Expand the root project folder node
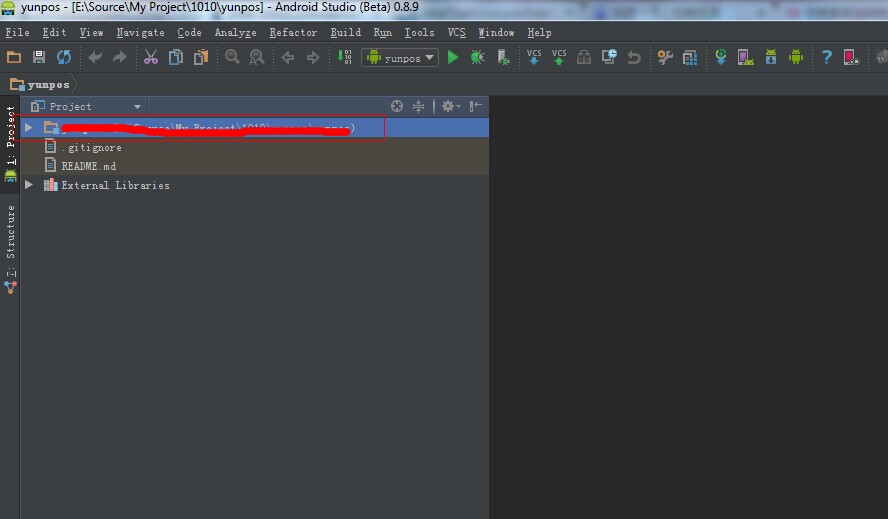 point(28,128)
